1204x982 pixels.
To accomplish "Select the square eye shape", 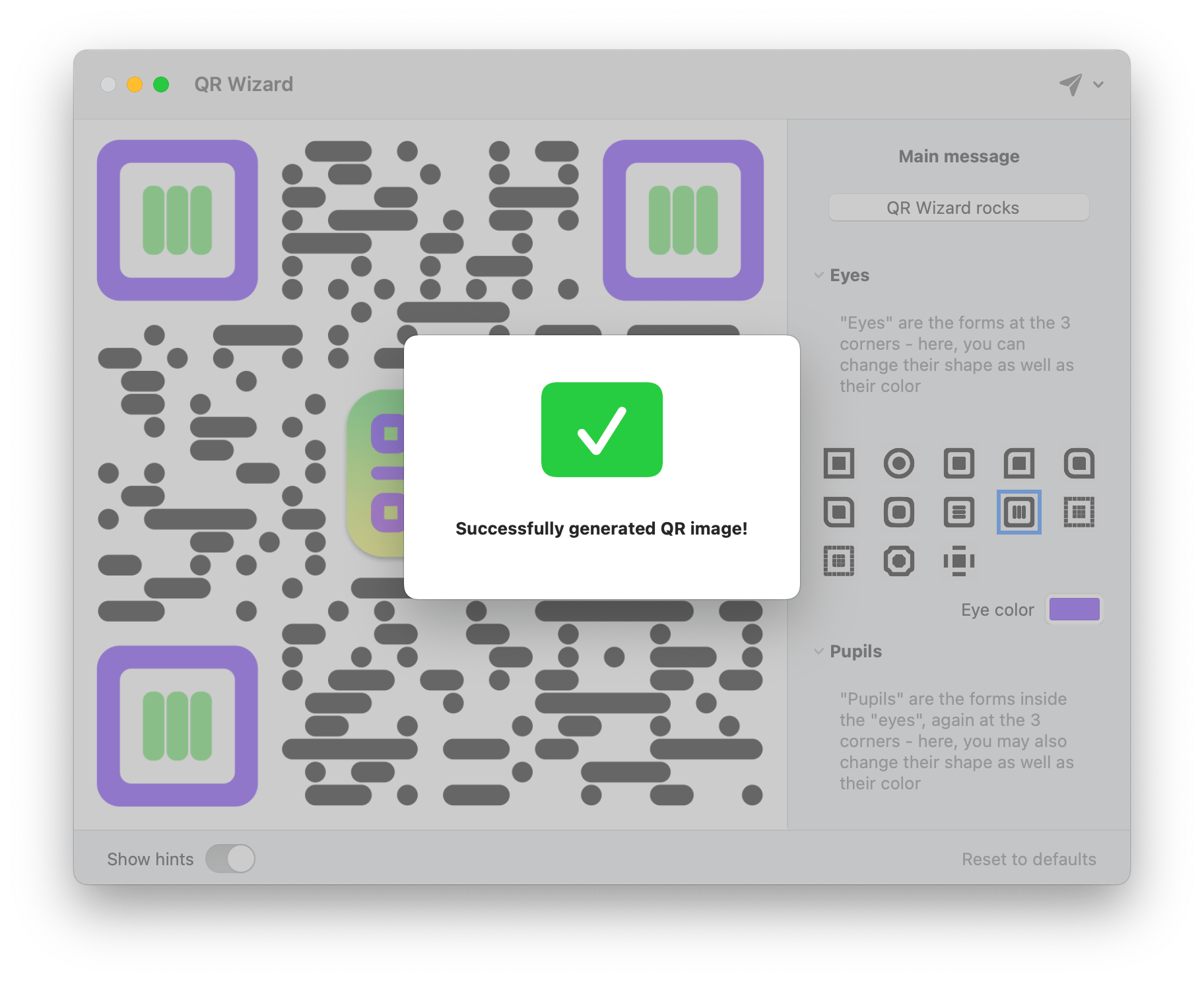I will [839, 463].
